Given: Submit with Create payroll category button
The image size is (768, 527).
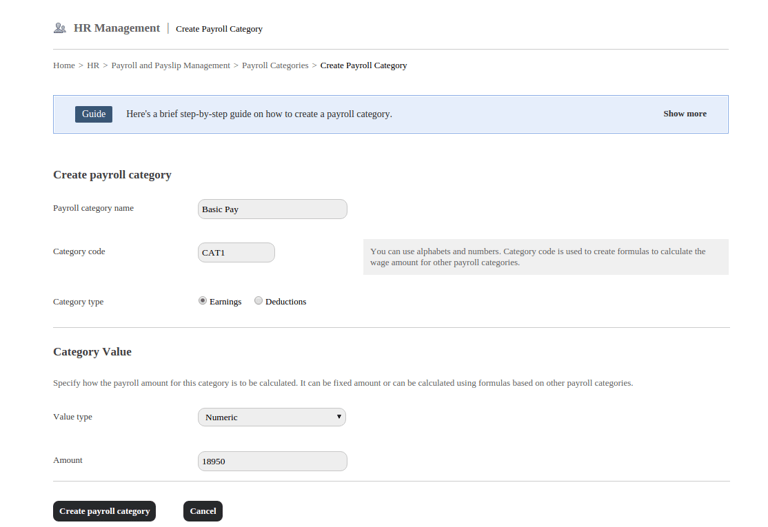Looking at the screenshot, I should coord(104,511).
